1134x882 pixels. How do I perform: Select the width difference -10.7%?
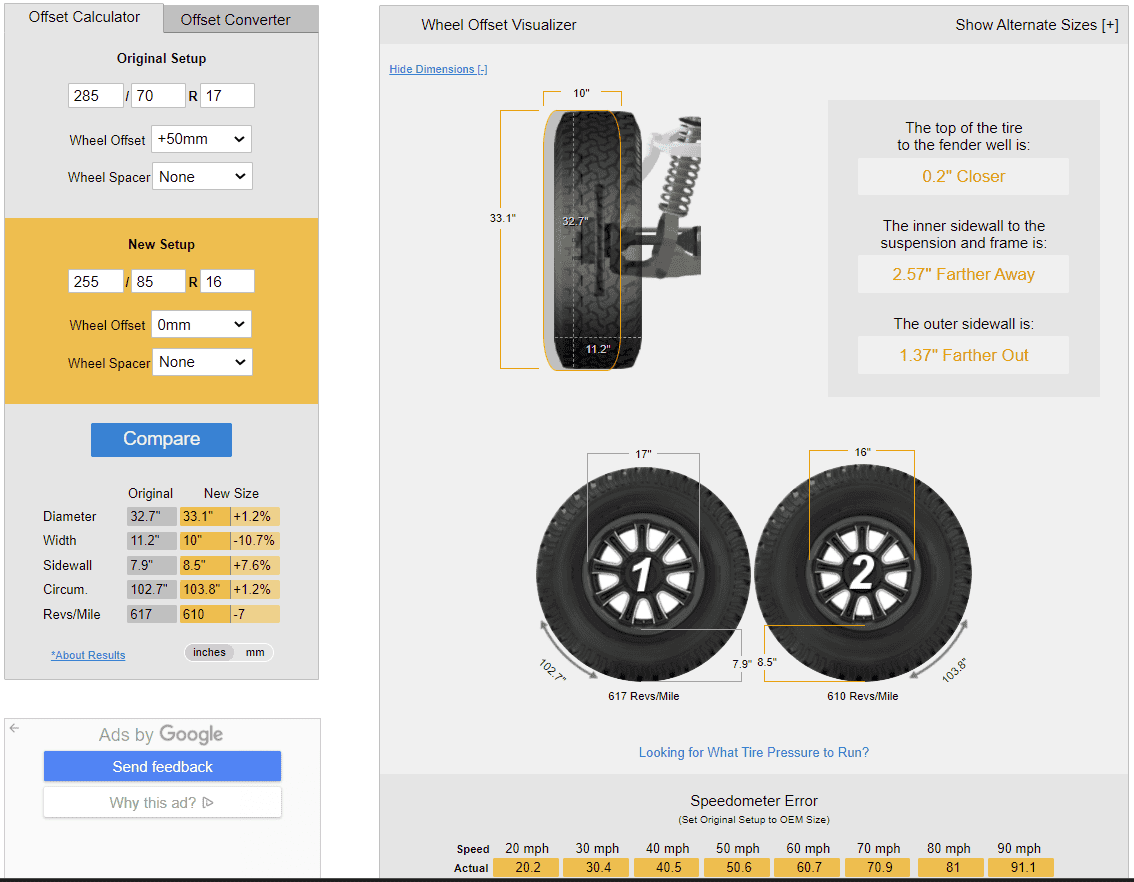click(x=255, y=540)
